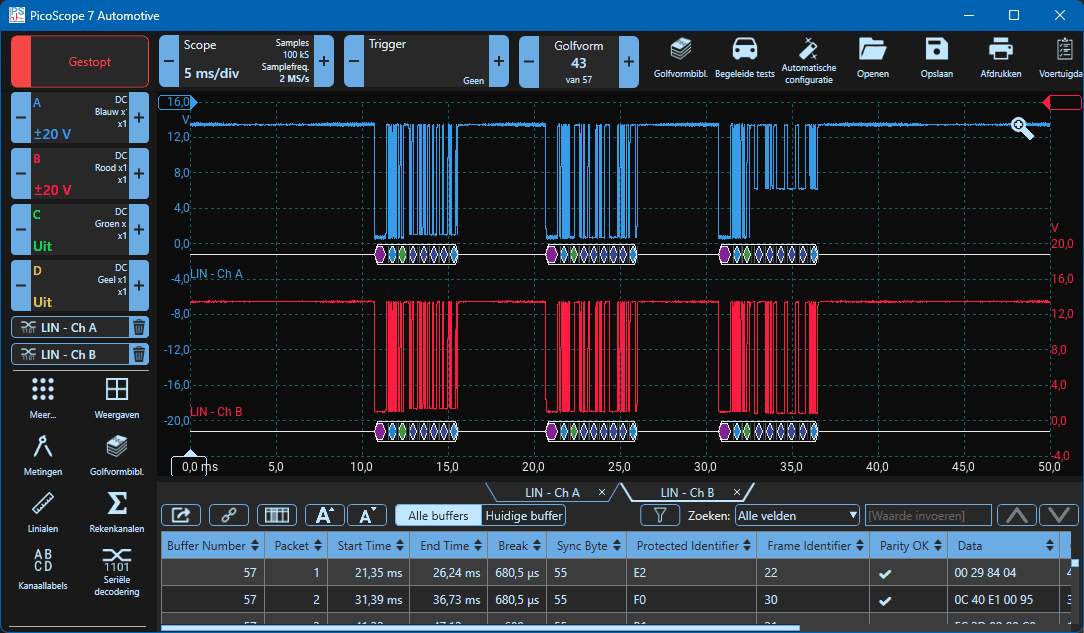Open the Metingen measurements tool
The height and width of the screenshot is (633, 1084).
click(42, 453)
